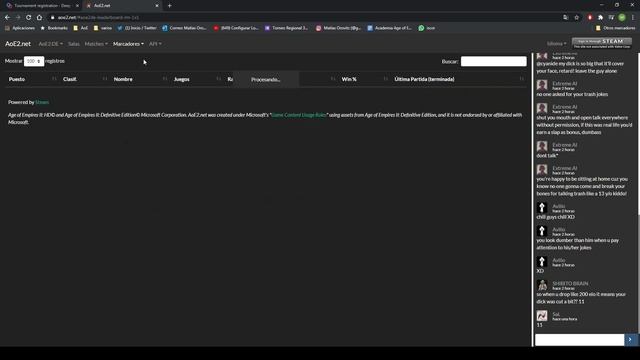The image size is (640, 360).
Task: Switch to Tournament registration tab
Action: (41, 6)
